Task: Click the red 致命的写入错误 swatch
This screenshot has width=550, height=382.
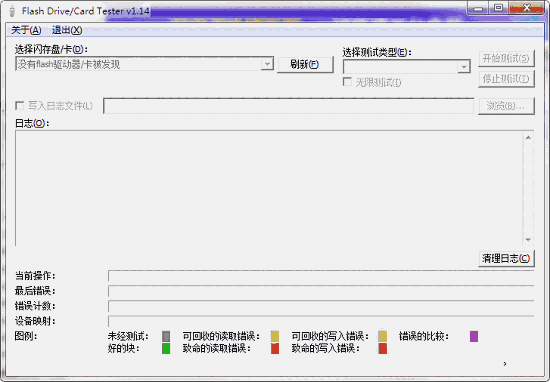Action: click(383, 348)
